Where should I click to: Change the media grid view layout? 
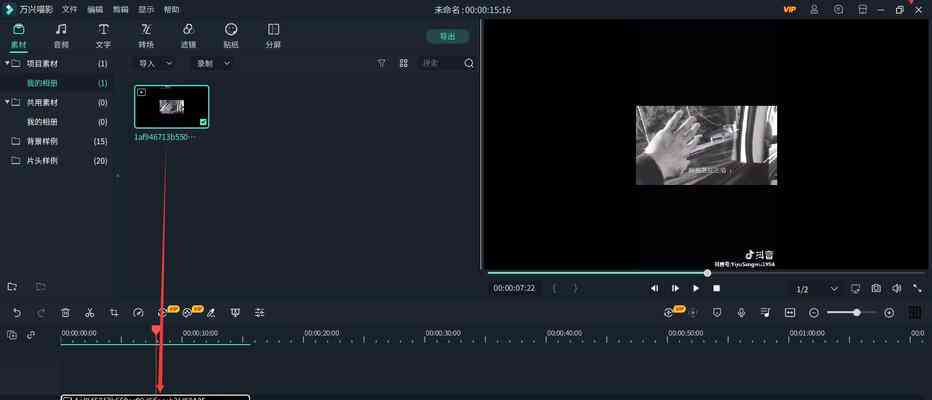pyautogui.click(x=404, y=63)
